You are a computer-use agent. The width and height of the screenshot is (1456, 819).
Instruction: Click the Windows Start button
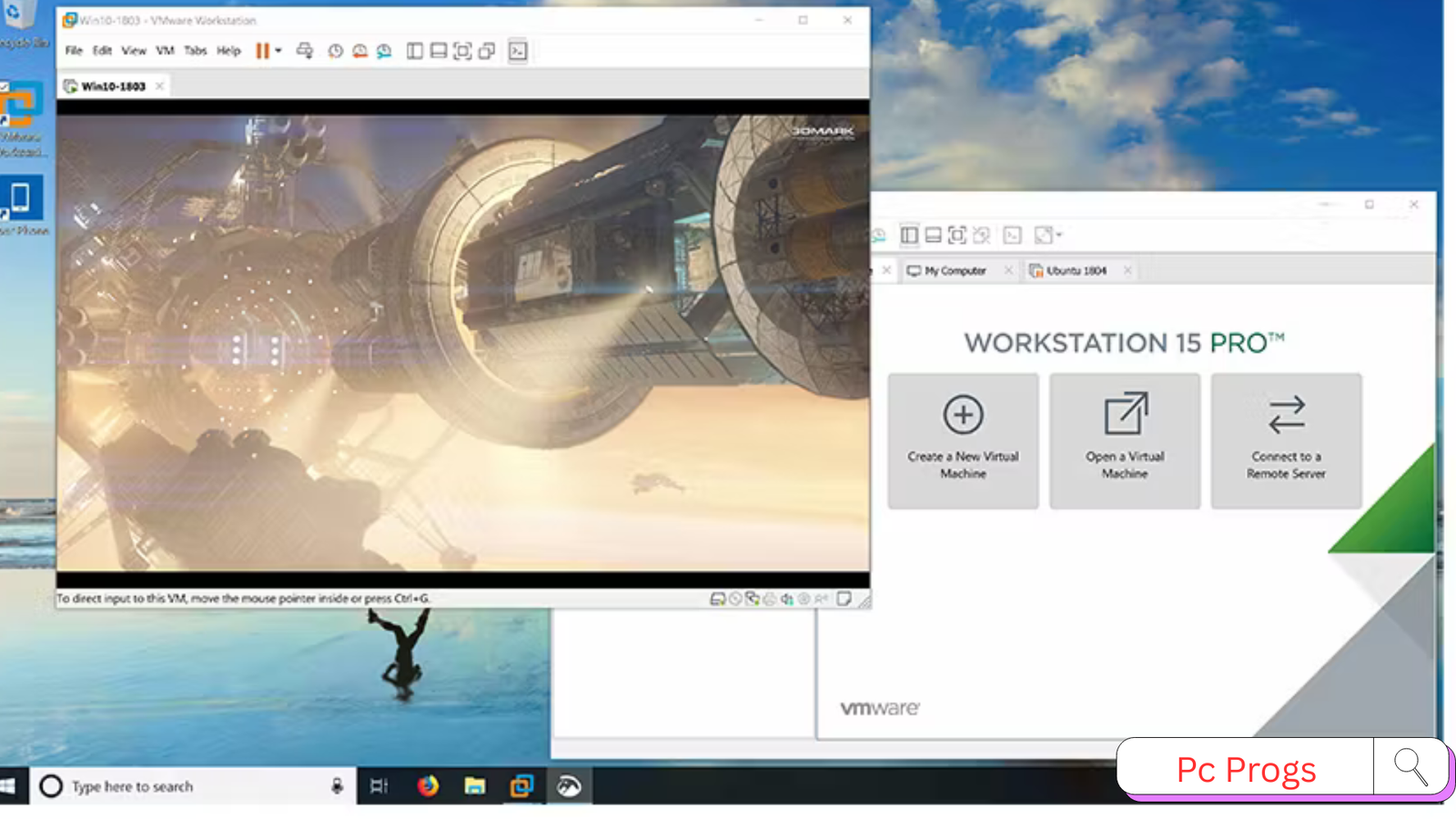tap(9, 786)
